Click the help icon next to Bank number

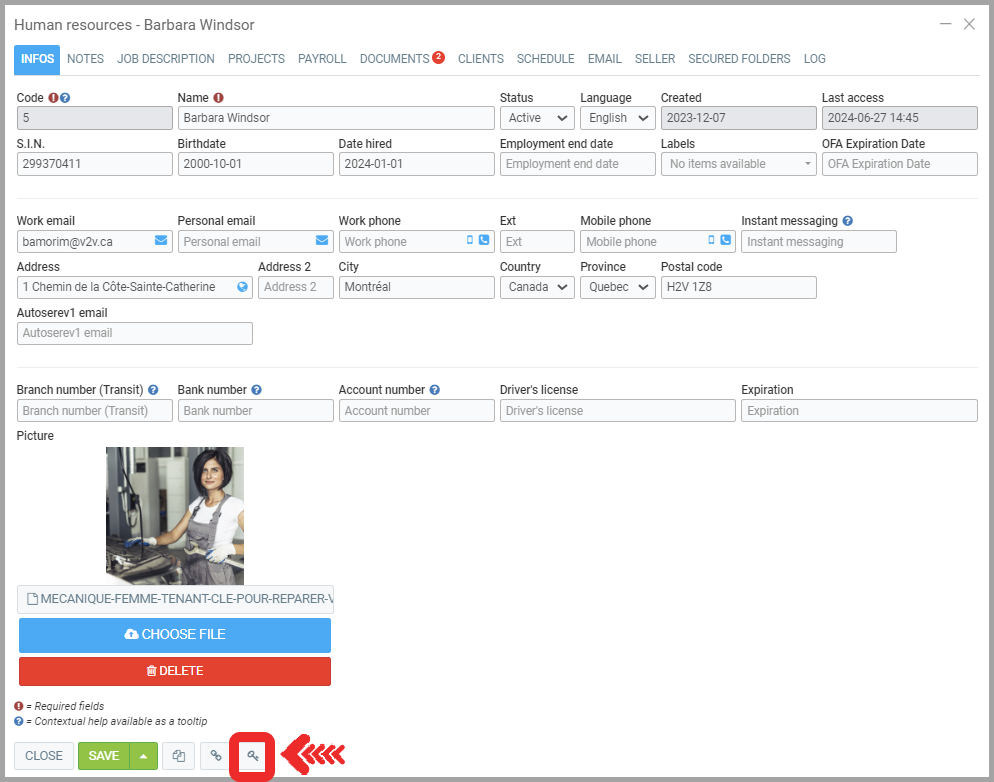(257, 390)
